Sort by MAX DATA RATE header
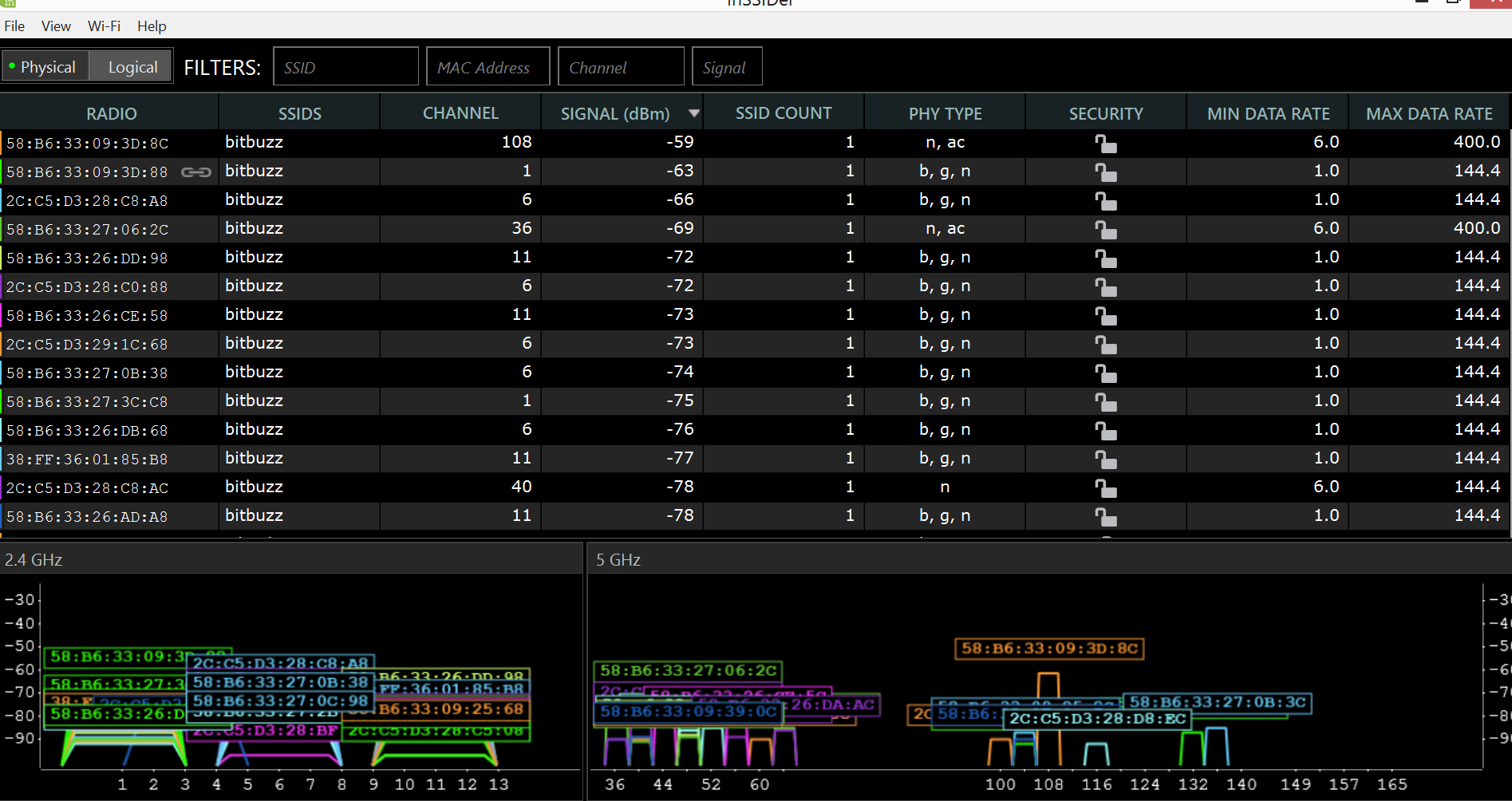Image resolution: width=1512 pixels, height=801 pixels. coord(1429,113)
